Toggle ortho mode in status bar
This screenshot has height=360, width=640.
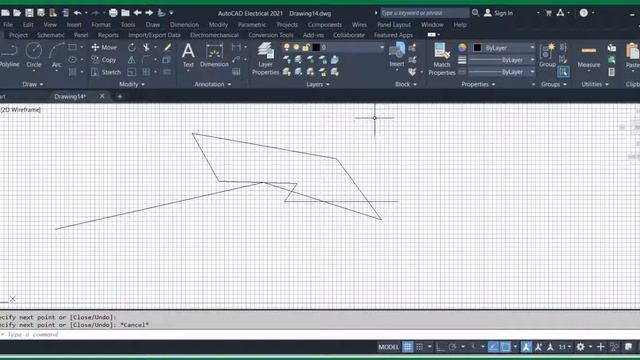[440, 347]
